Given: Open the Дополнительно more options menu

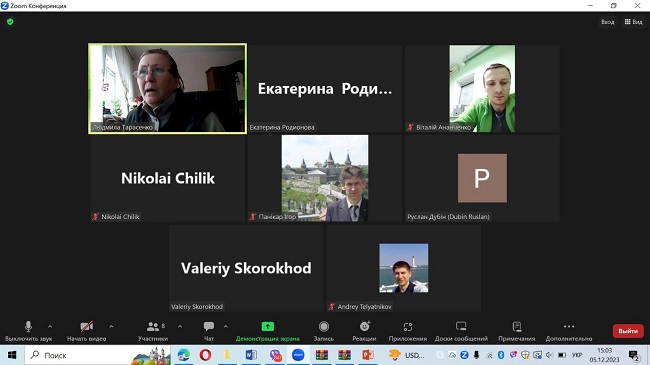Looking at the screenshot, I should pyautogui.click(x=569, y=331).
